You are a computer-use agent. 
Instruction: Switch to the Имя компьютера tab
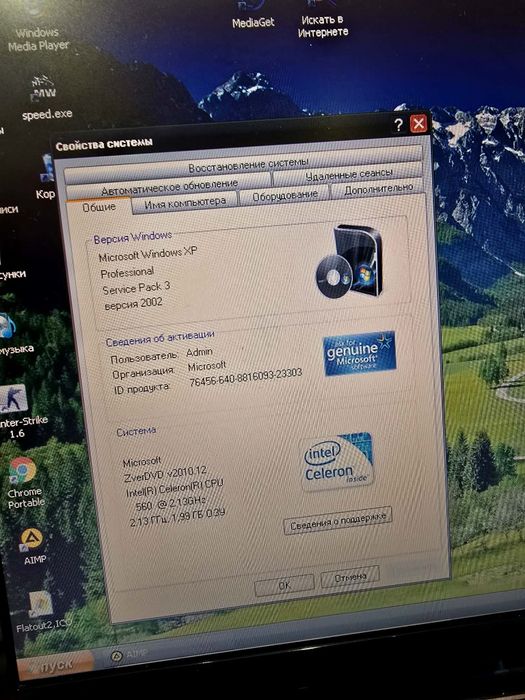185,202
